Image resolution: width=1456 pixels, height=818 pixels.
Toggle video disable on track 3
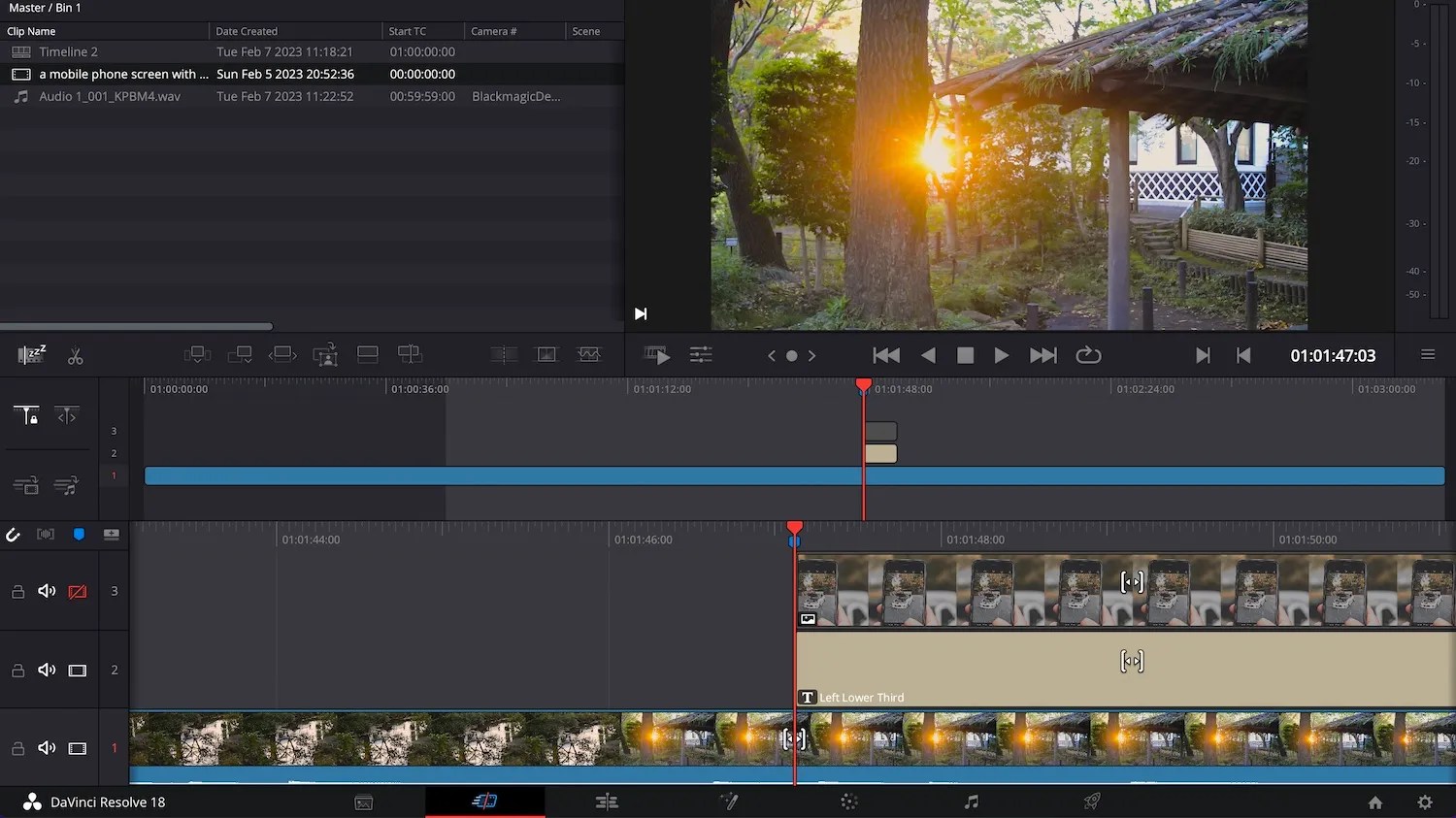click(x=77, y=591)
